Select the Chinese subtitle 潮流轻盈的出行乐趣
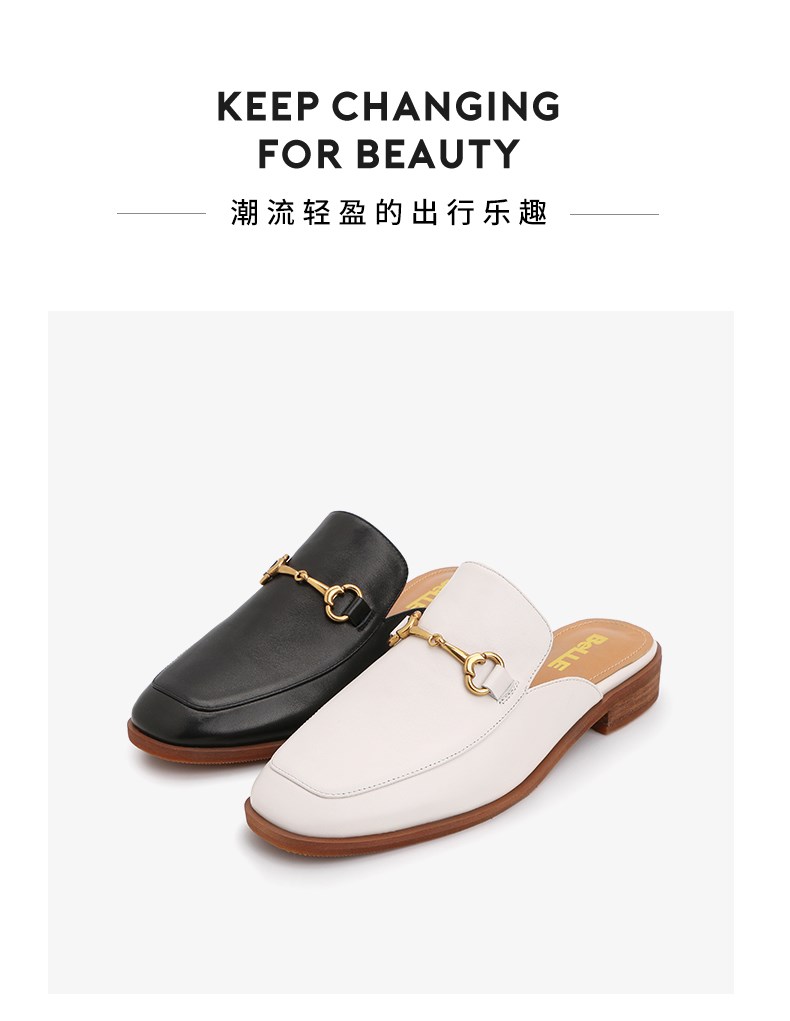Image resolution: width=790 pixels, height=1021 pixels. pos(389,213)
